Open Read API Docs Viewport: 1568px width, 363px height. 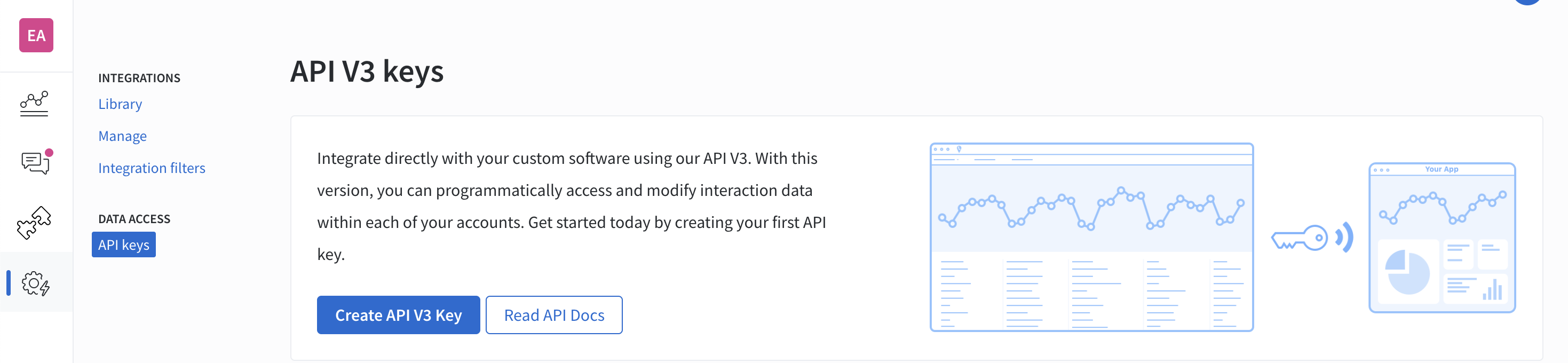[x=554, y=315]
